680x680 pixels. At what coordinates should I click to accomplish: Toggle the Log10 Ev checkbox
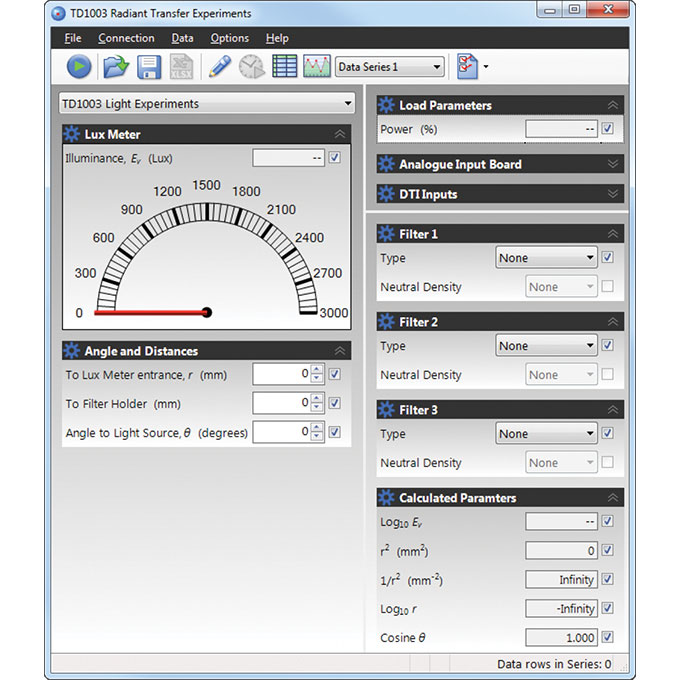coord(608,521)
